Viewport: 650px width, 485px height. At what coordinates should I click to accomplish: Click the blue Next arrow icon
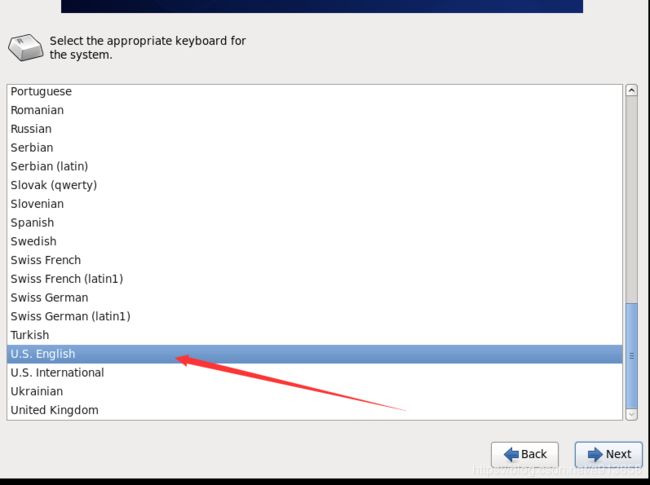(x=595, y=454)
